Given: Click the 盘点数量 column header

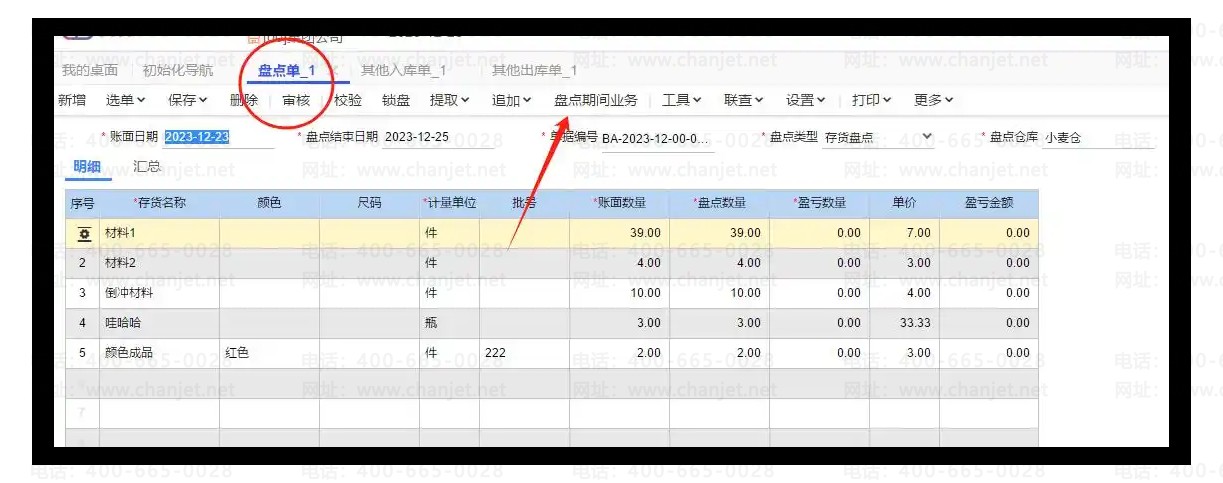Looking at the screenshot, I should point(719,203).
